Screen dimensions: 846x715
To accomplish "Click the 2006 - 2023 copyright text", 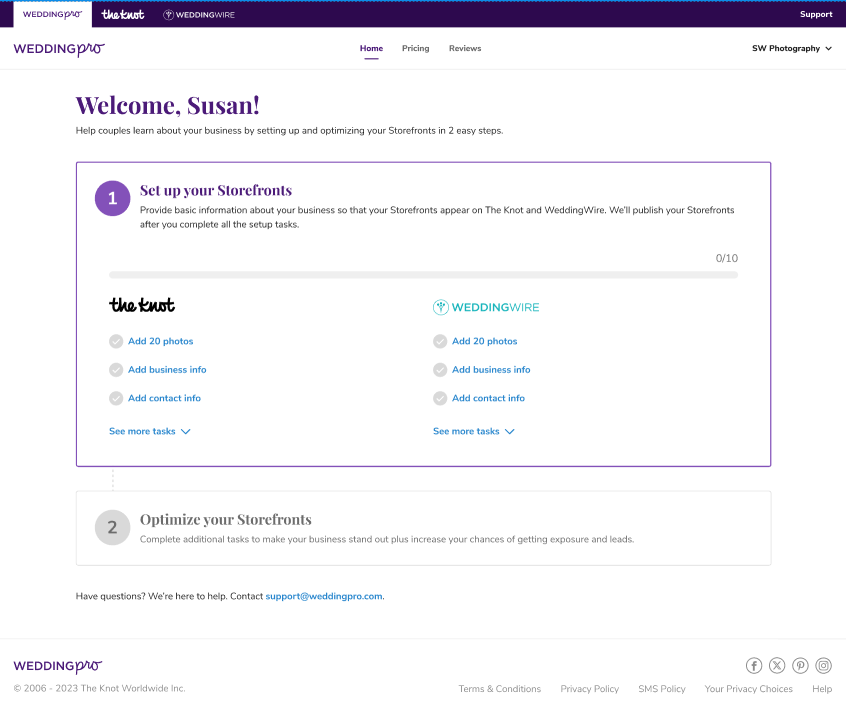I will [x=99, y=689].
